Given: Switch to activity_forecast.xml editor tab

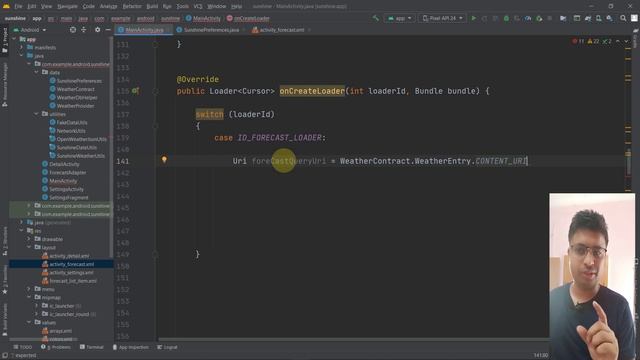Looking at the screenshot, I should pos(282,30).
